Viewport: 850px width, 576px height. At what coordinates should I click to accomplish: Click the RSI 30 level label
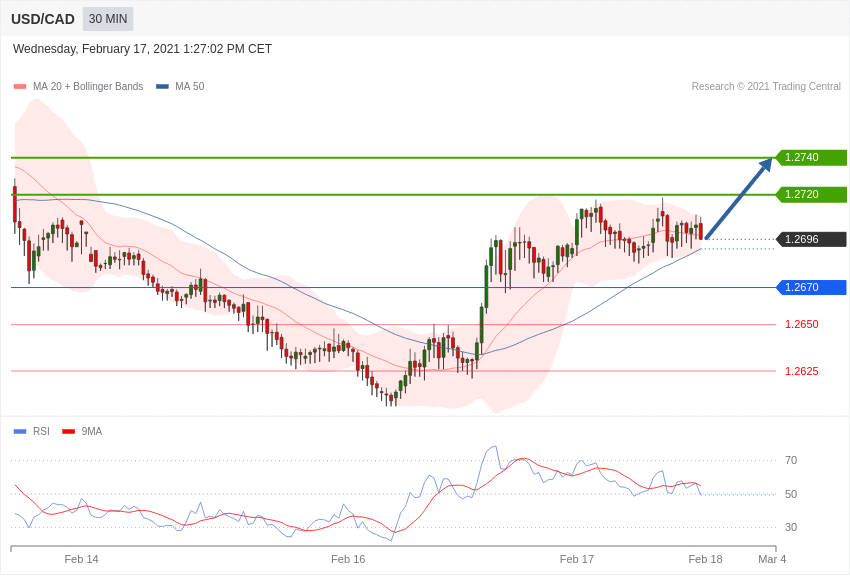pos(791,527)
